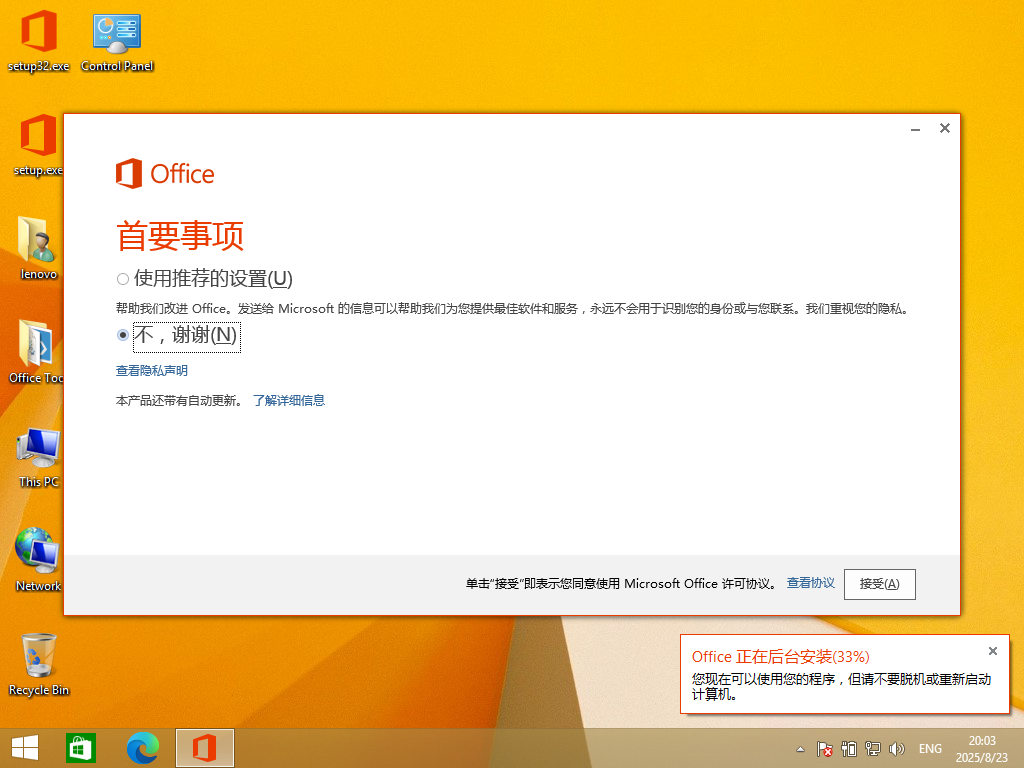The image size is (1024, 768).
Task: Switch the ENG input language indicator
Action: tap(930, 749)
